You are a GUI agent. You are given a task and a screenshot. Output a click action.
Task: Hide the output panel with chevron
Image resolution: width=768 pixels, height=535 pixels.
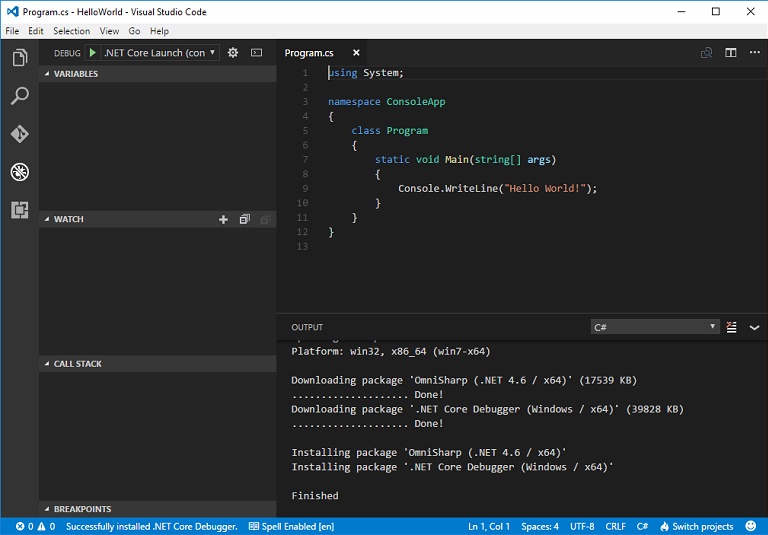click(x=754, y=327)
